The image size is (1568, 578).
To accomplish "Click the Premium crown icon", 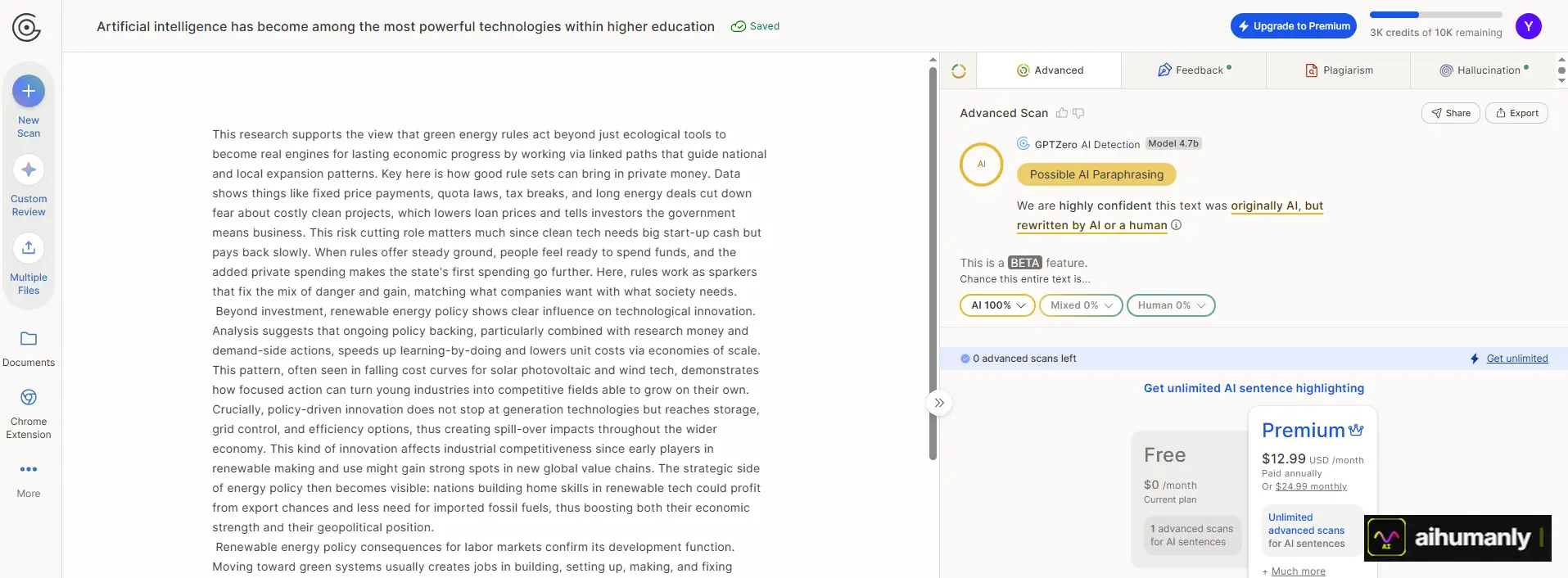I will click(x=1356, y=430).
